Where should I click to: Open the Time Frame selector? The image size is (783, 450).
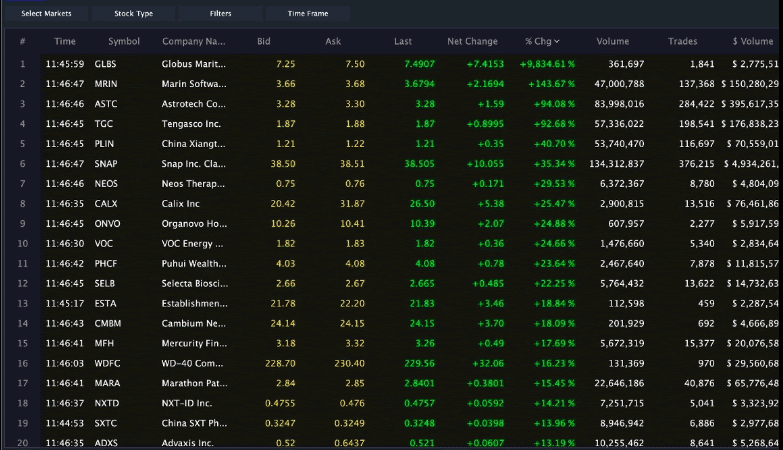tap(308, 13)
